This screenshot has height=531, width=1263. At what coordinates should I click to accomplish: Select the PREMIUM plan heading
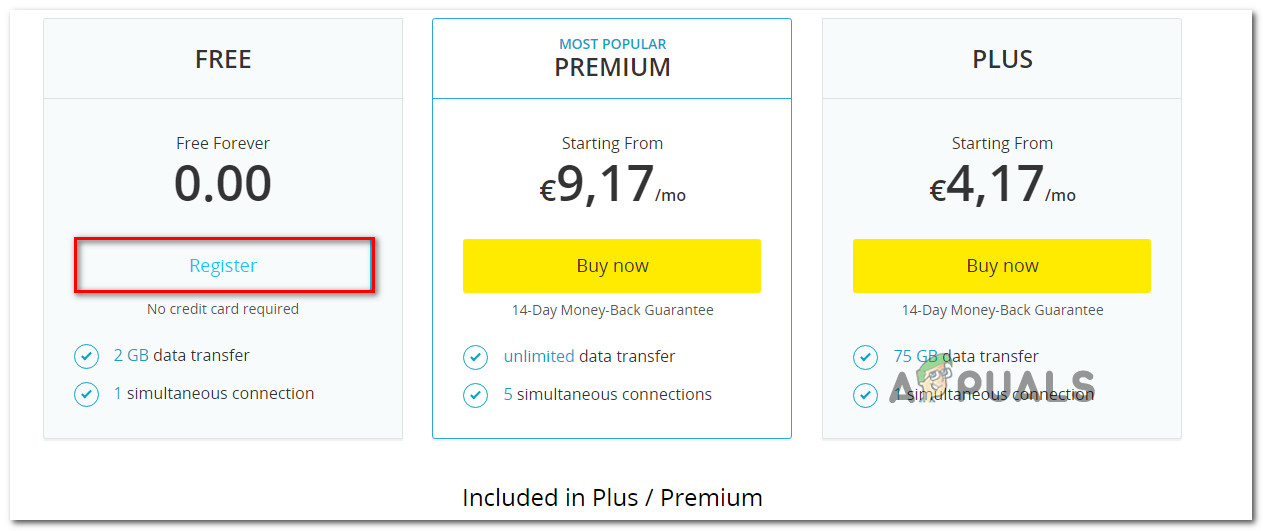tap(612, 67)
